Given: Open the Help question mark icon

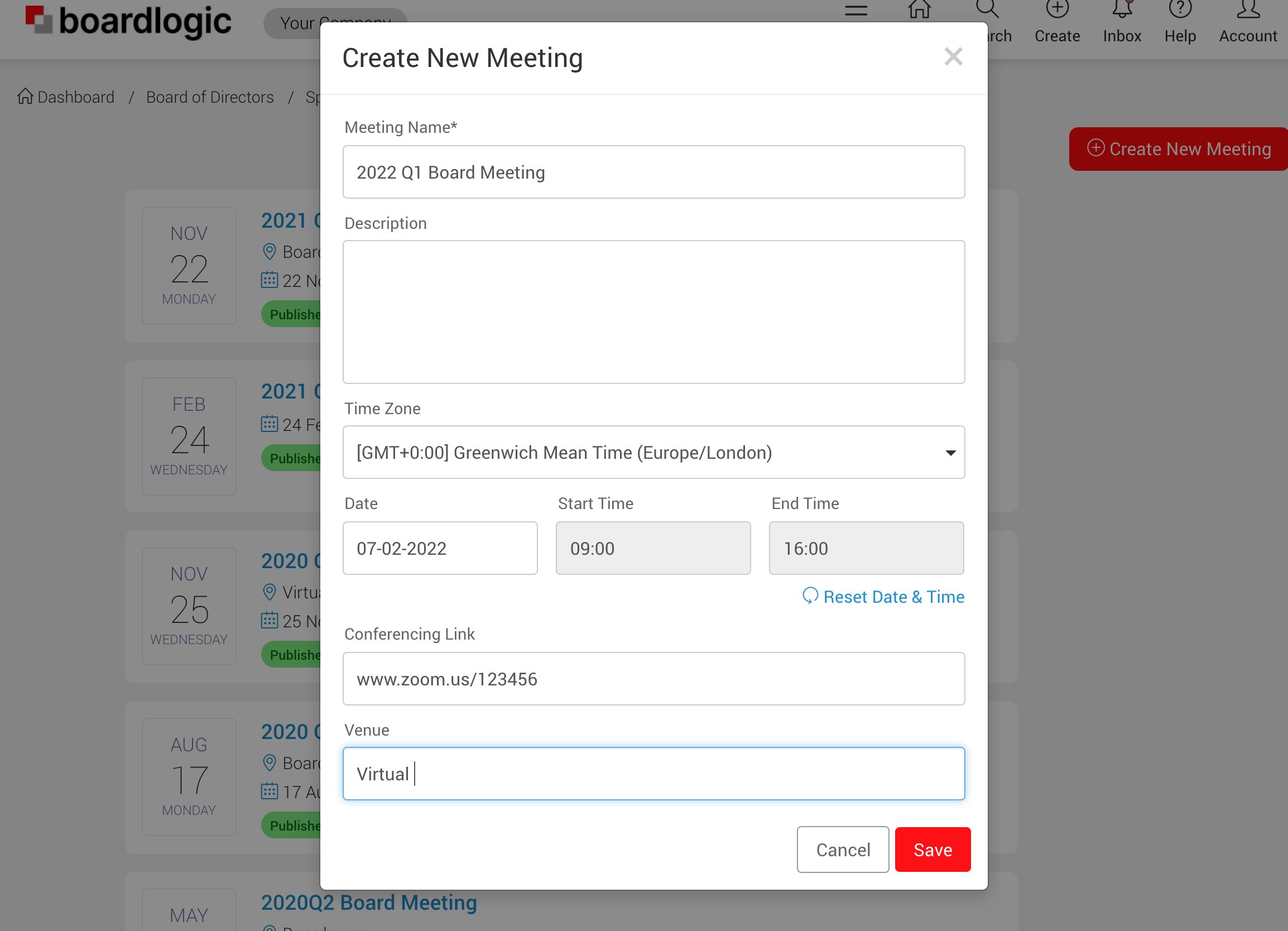Looking at the screenshot, I should (x=1180, y=9).
